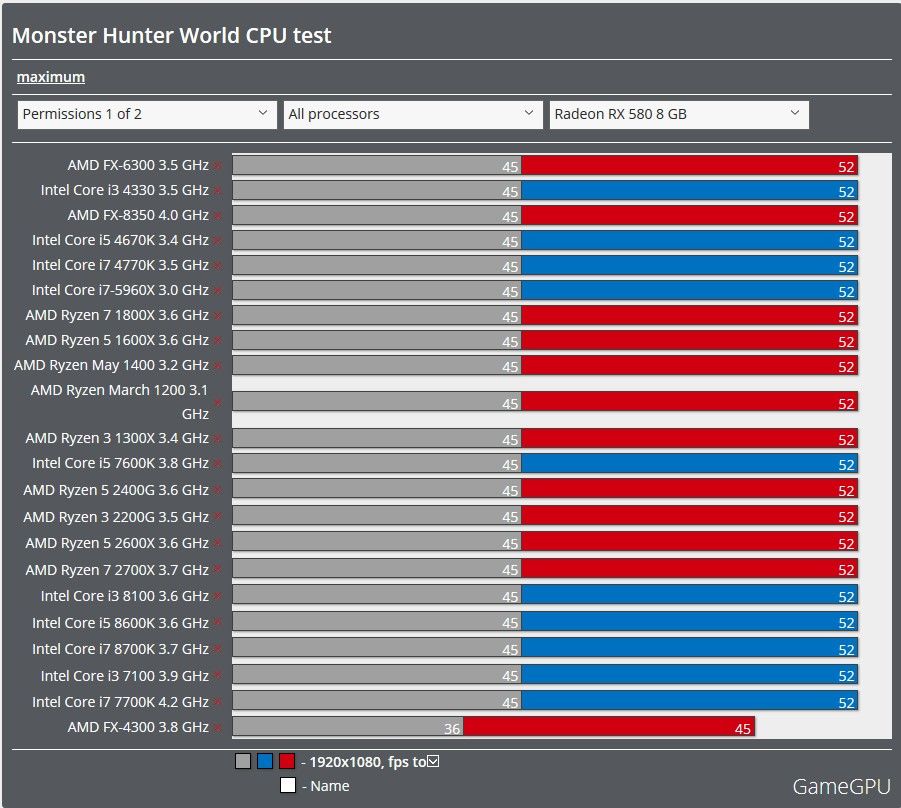Click red X beside AMD FX-4300 row

coord(218,728)
